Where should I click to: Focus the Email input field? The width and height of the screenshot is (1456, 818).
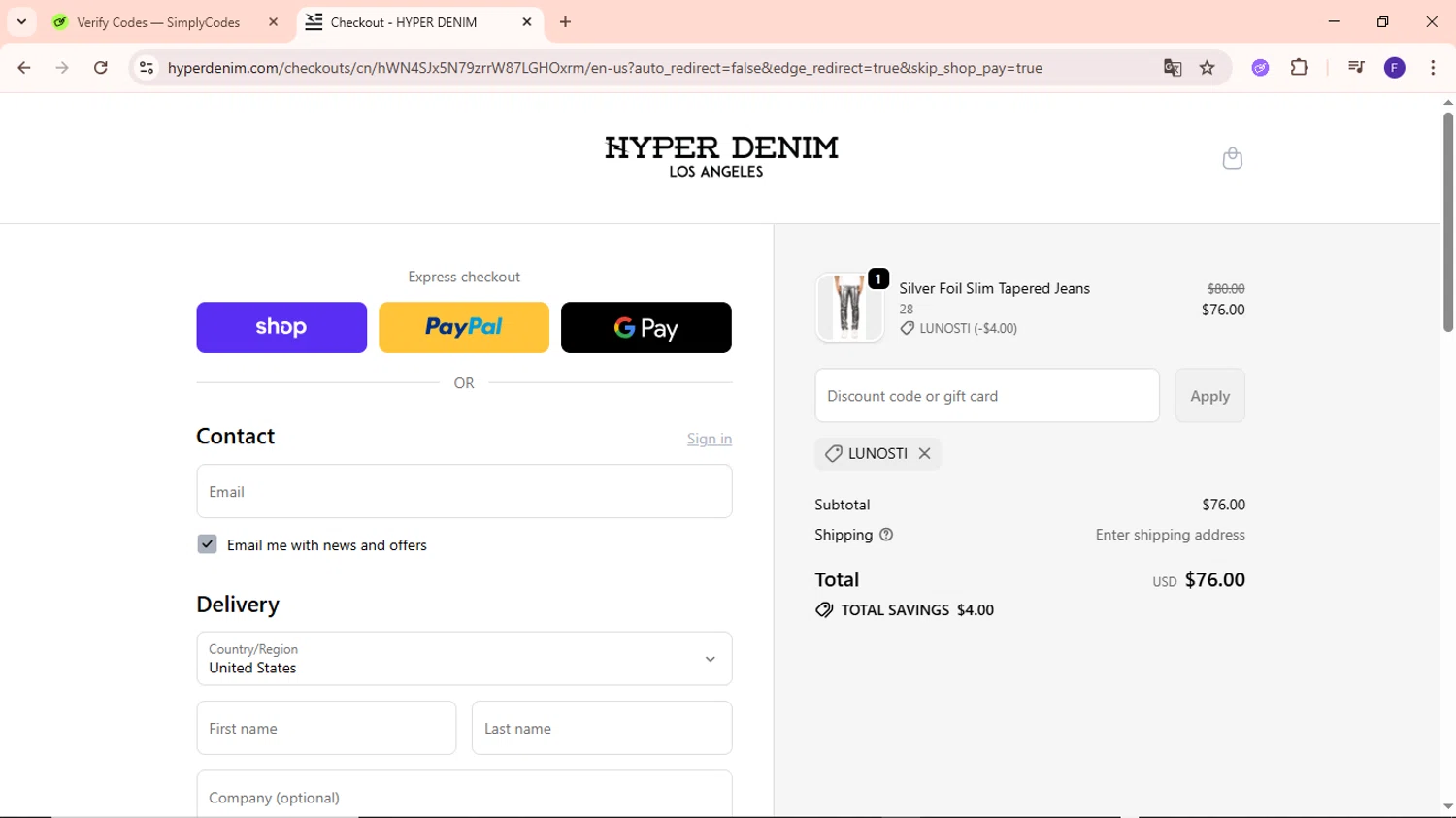464,491
